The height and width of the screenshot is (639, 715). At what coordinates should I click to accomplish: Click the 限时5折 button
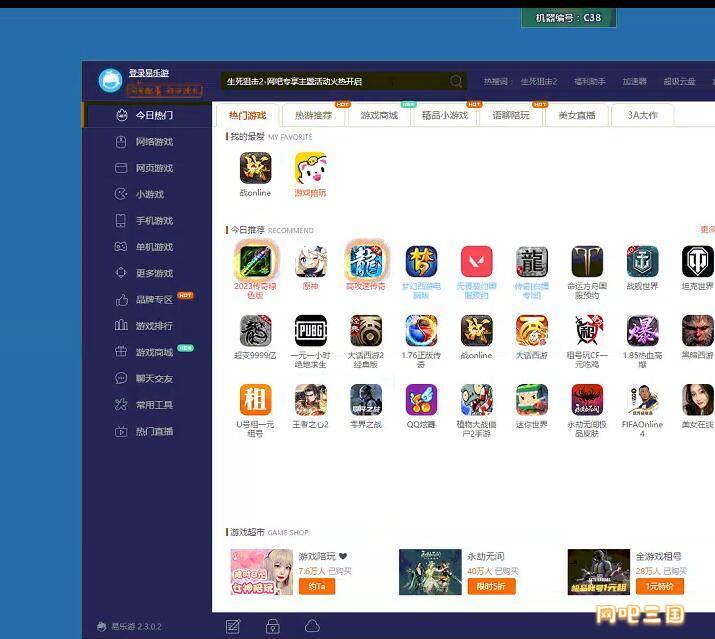492,586
